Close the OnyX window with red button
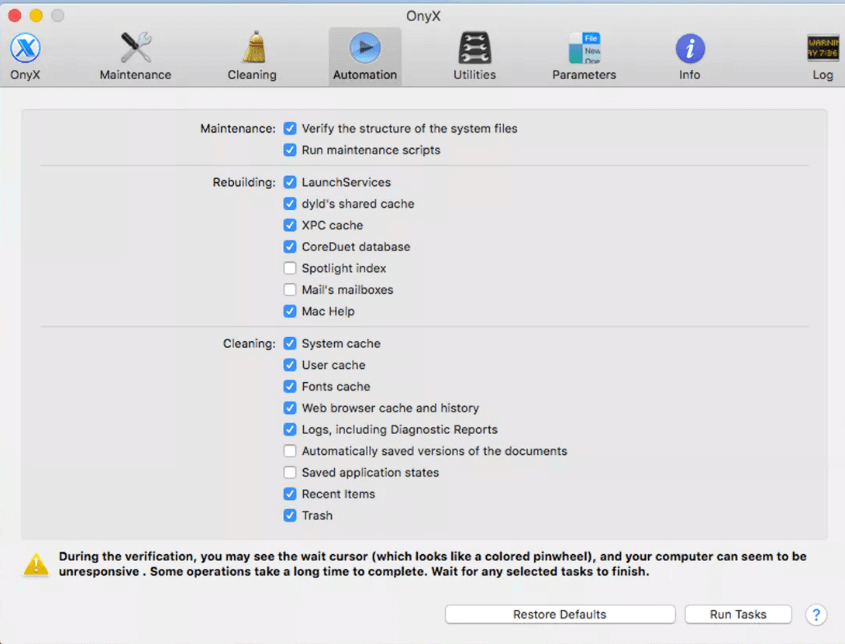 15,16
